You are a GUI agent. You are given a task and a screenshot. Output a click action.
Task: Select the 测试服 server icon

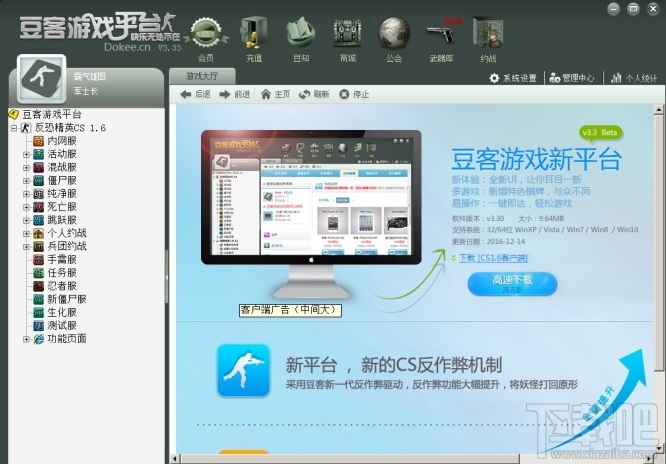[39, 325]
